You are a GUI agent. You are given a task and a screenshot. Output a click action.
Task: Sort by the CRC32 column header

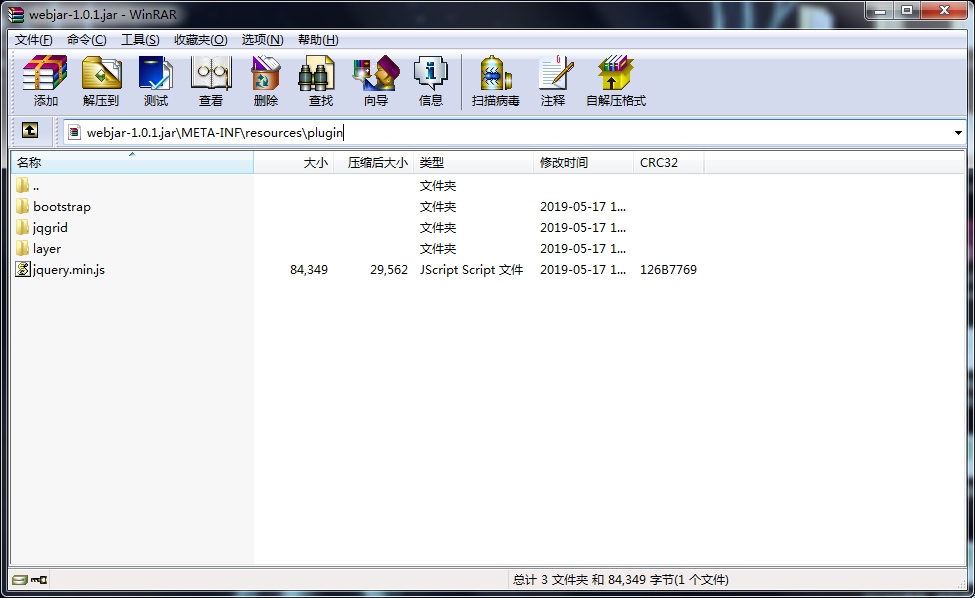point(668,162)
